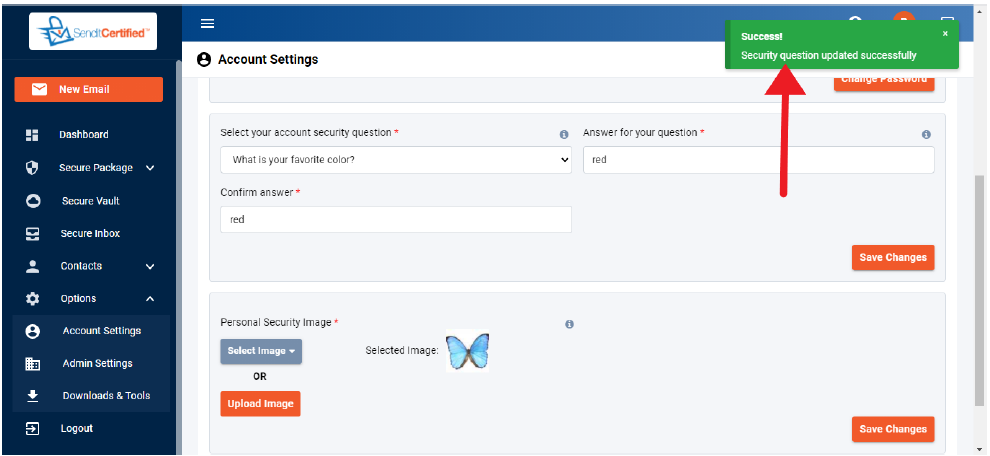This screenshot has width=990, height=456.
Task: Click info icon beside Personal Security Image
Action: 569,324
